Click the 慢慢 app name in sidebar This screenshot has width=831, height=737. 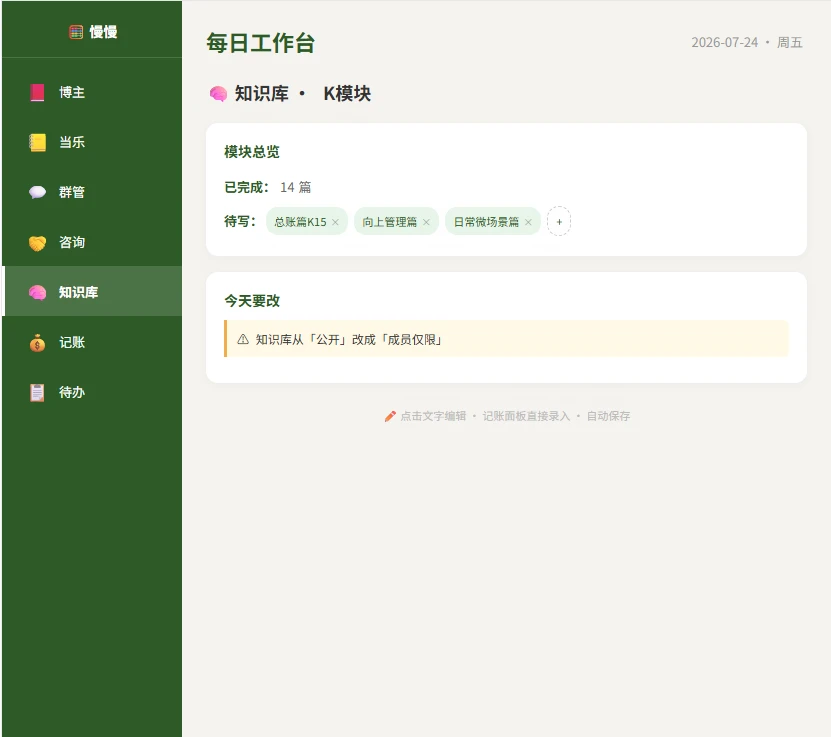point(103,32)
